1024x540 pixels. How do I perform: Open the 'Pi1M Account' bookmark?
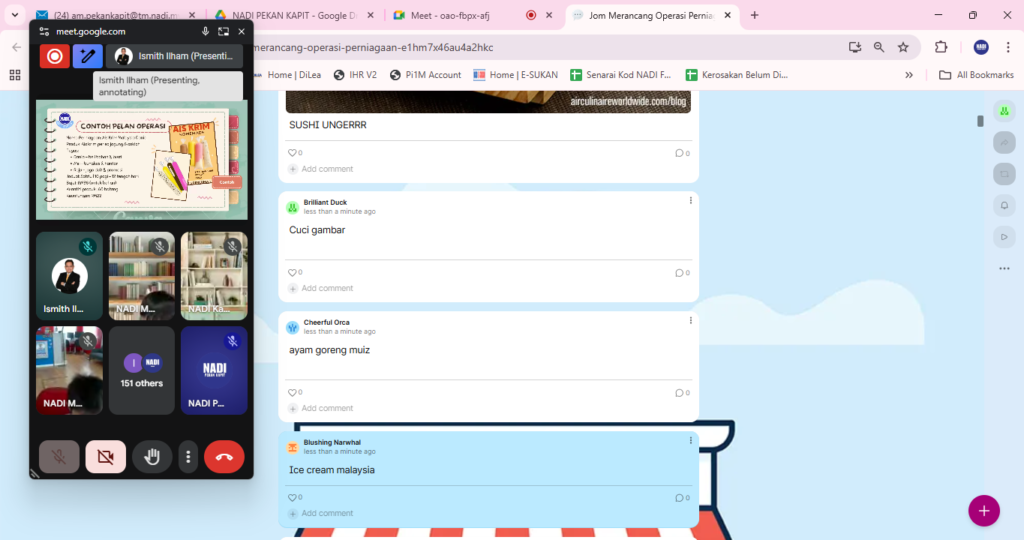tap(425, 75)
